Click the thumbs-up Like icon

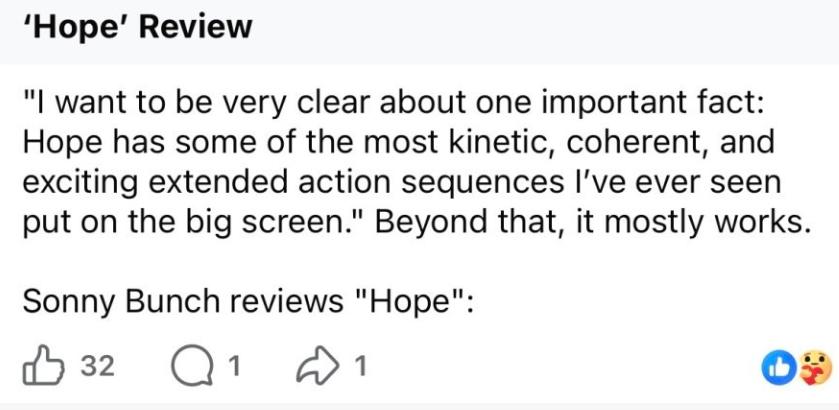(42, 366)
